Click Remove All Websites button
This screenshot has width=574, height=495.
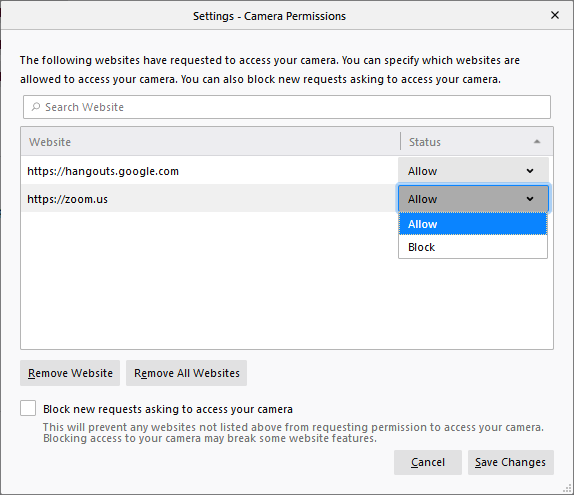(186, 373)
